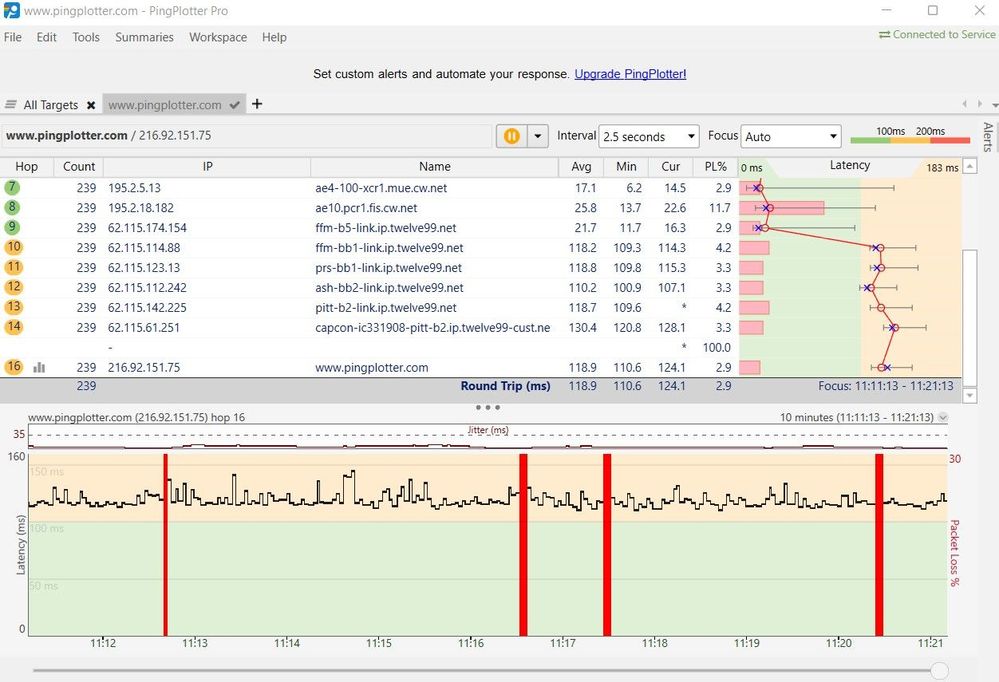Select the hop 14 orange circle

click(x=13, y=327)
